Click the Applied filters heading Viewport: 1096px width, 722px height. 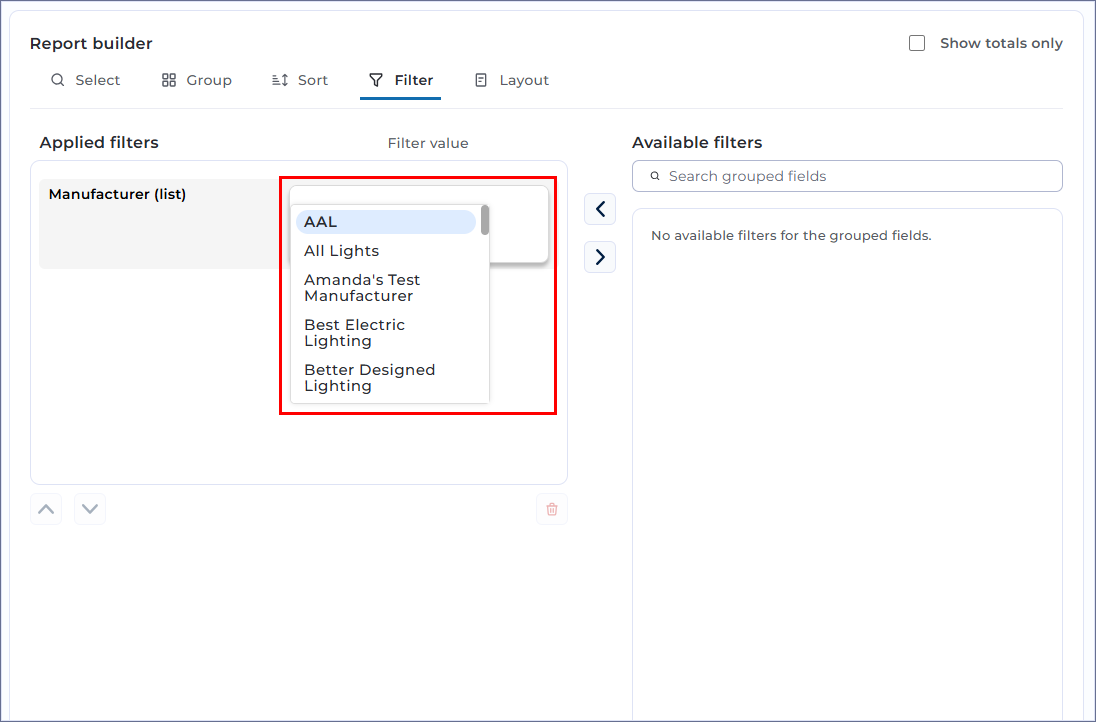click(99, 143)
